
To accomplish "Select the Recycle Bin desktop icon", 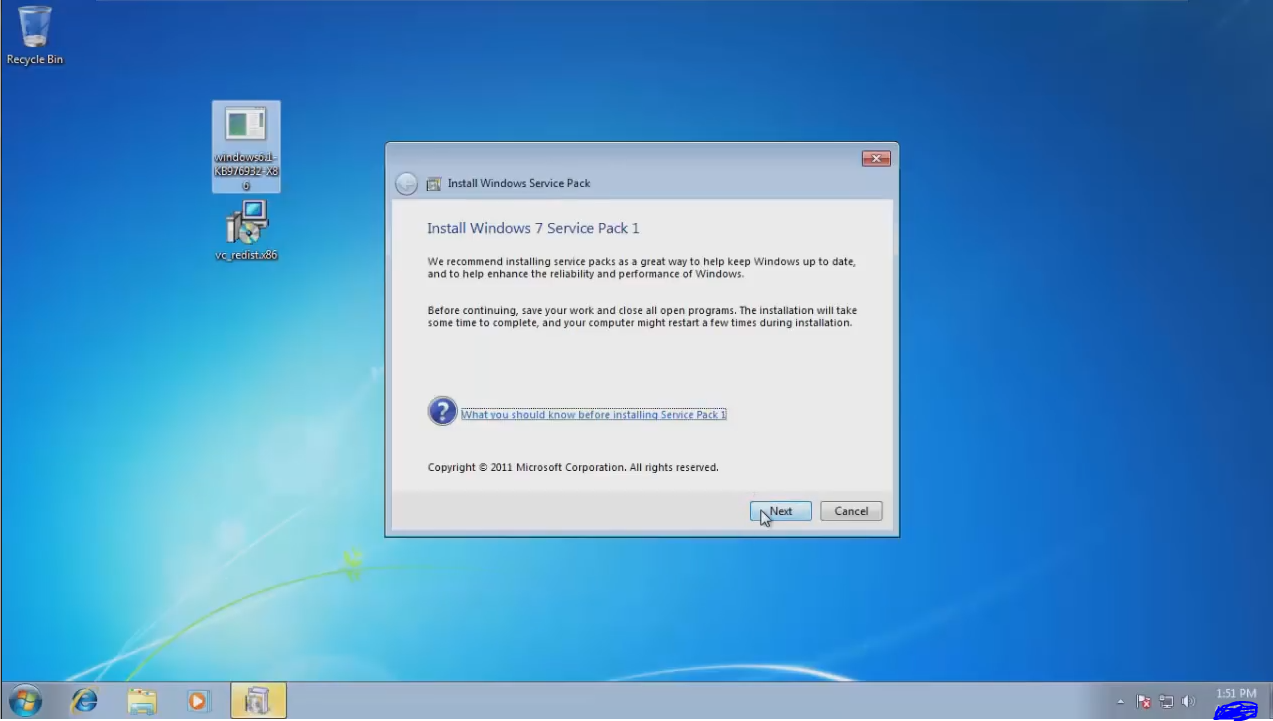I will pos(34,35).
